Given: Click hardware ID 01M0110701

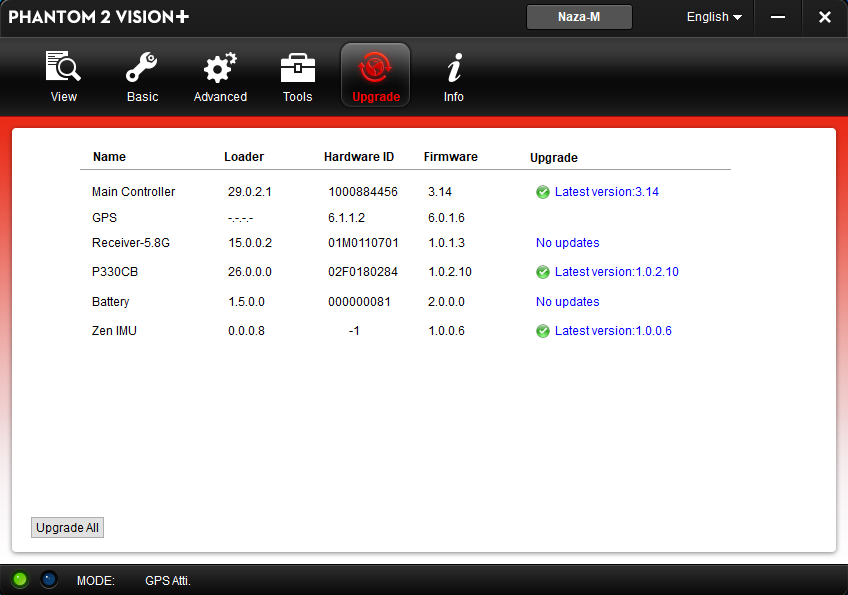Looking at the screenshot, I should click(x=363, y=243).
